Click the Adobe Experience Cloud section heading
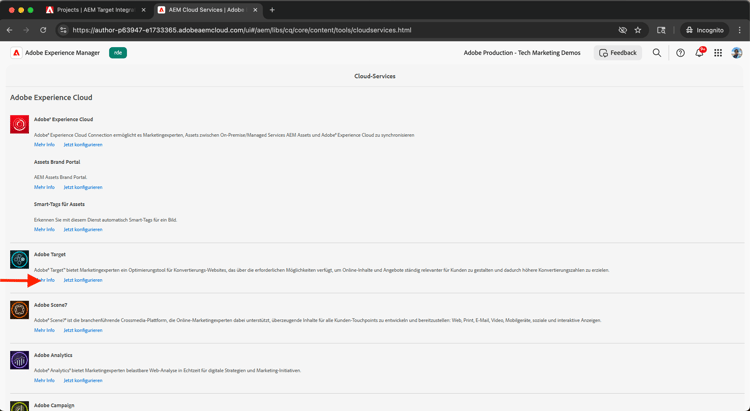The image size is (750, 411). (51, 97)
